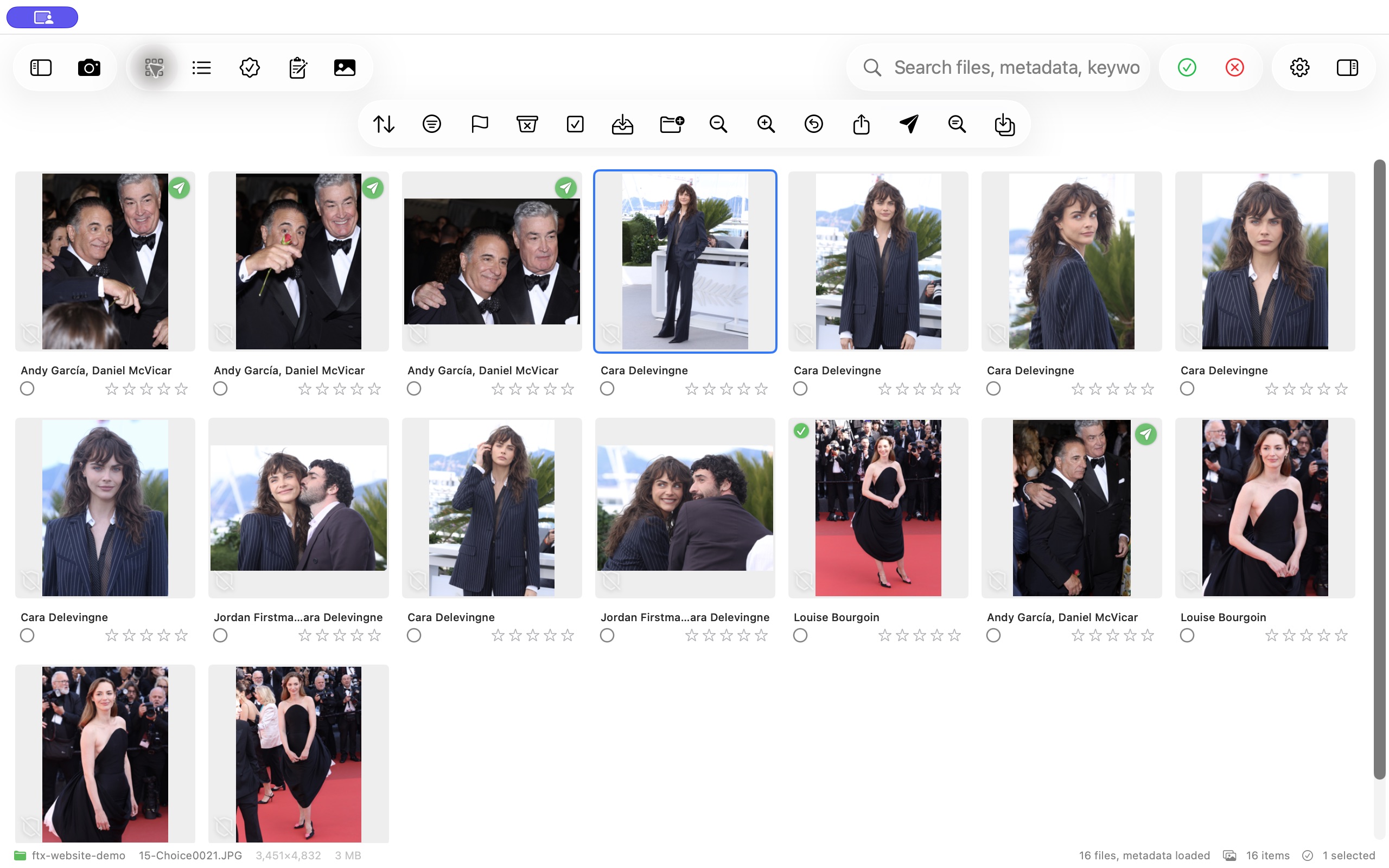
Task: Select Louise Bourgoin red carpet full-length thumbnail
Action: pyautogui.click(x=878, y=508)
